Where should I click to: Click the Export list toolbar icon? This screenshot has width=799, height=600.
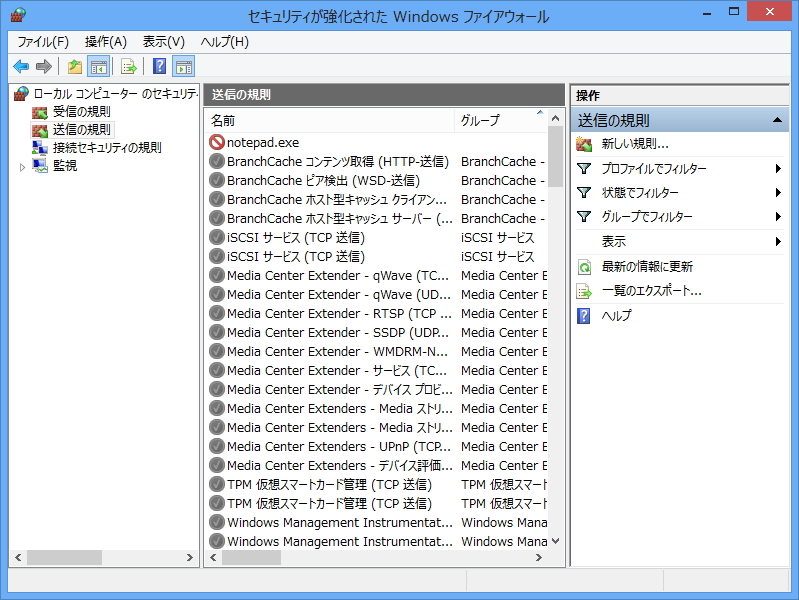(128, 66)
